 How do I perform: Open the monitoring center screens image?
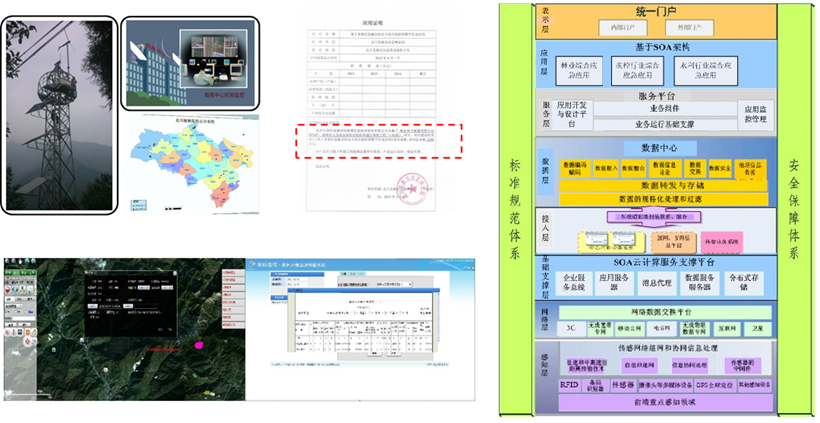189,62
